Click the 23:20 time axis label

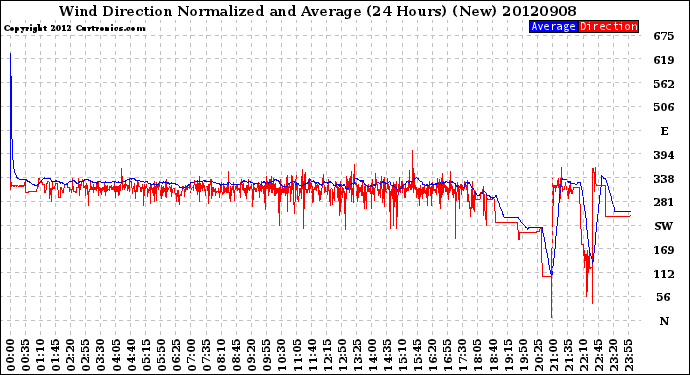(613, 355)
